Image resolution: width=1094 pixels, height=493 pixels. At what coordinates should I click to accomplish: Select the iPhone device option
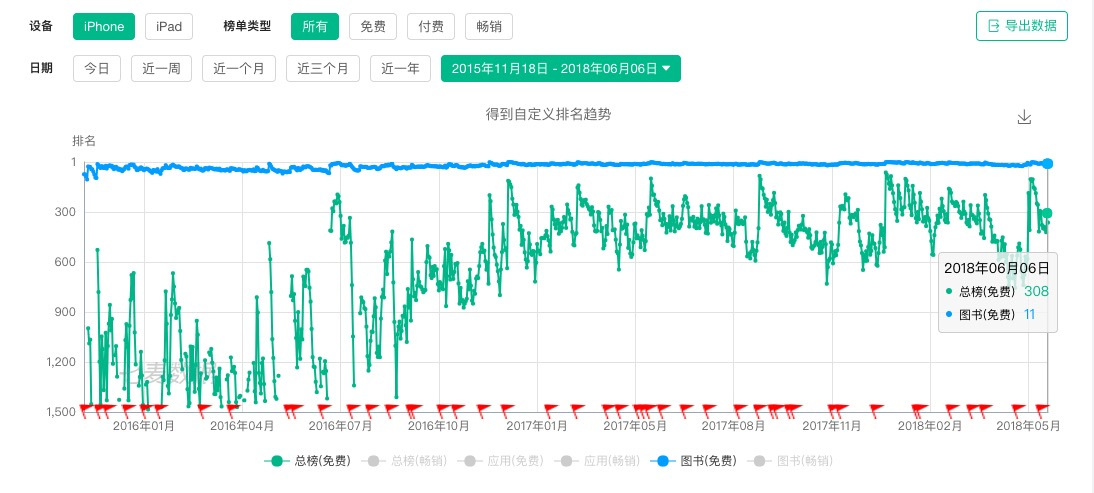click(x=103, y=26)
